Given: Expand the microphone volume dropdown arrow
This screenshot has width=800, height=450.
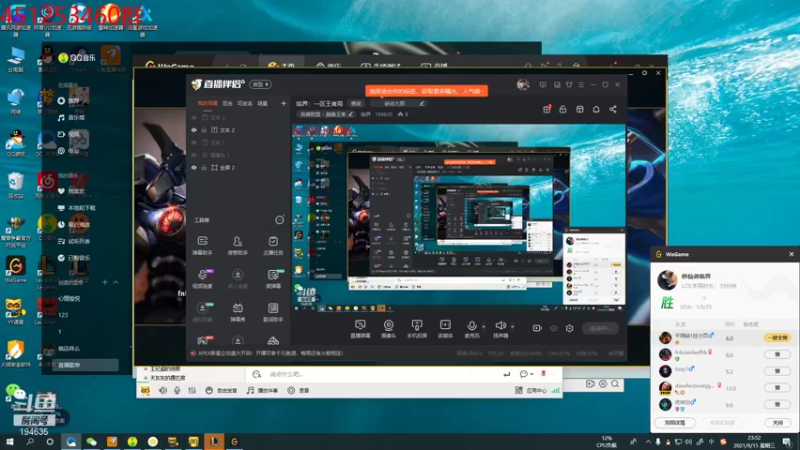Looking at the screenshot, I should pos(484,327).
